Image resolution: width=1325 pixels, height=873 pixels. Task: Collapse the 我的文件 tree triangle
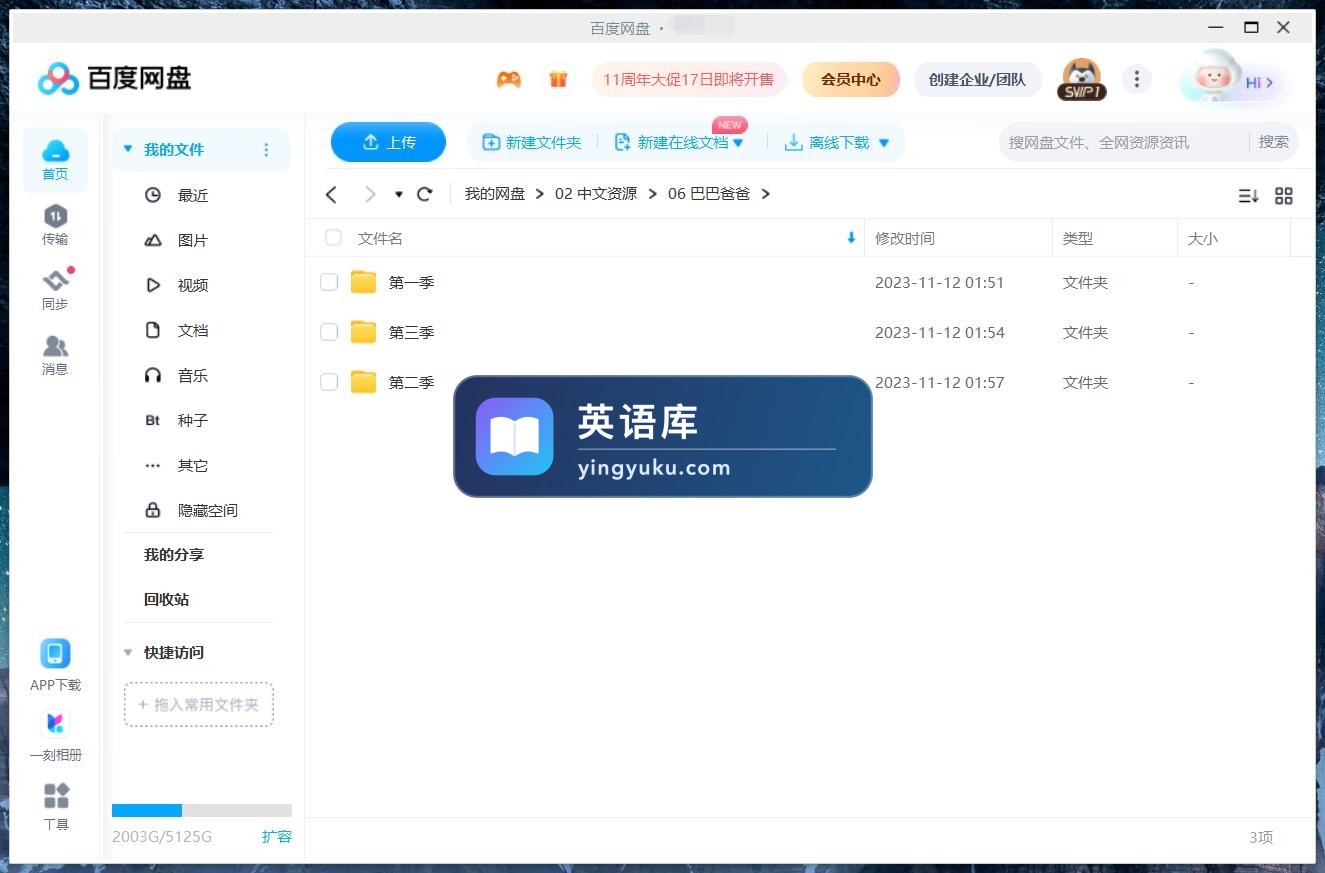click(127, 149)
